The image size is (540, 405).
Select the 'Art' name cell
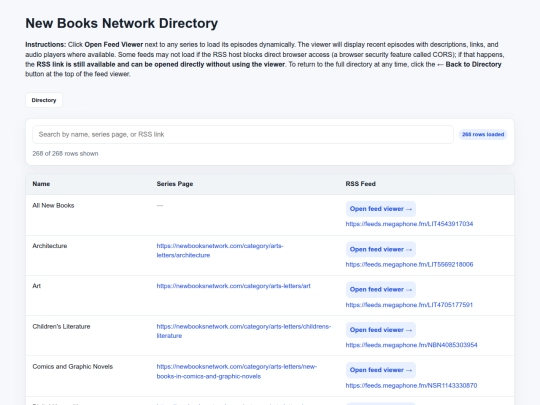point(37,286)
